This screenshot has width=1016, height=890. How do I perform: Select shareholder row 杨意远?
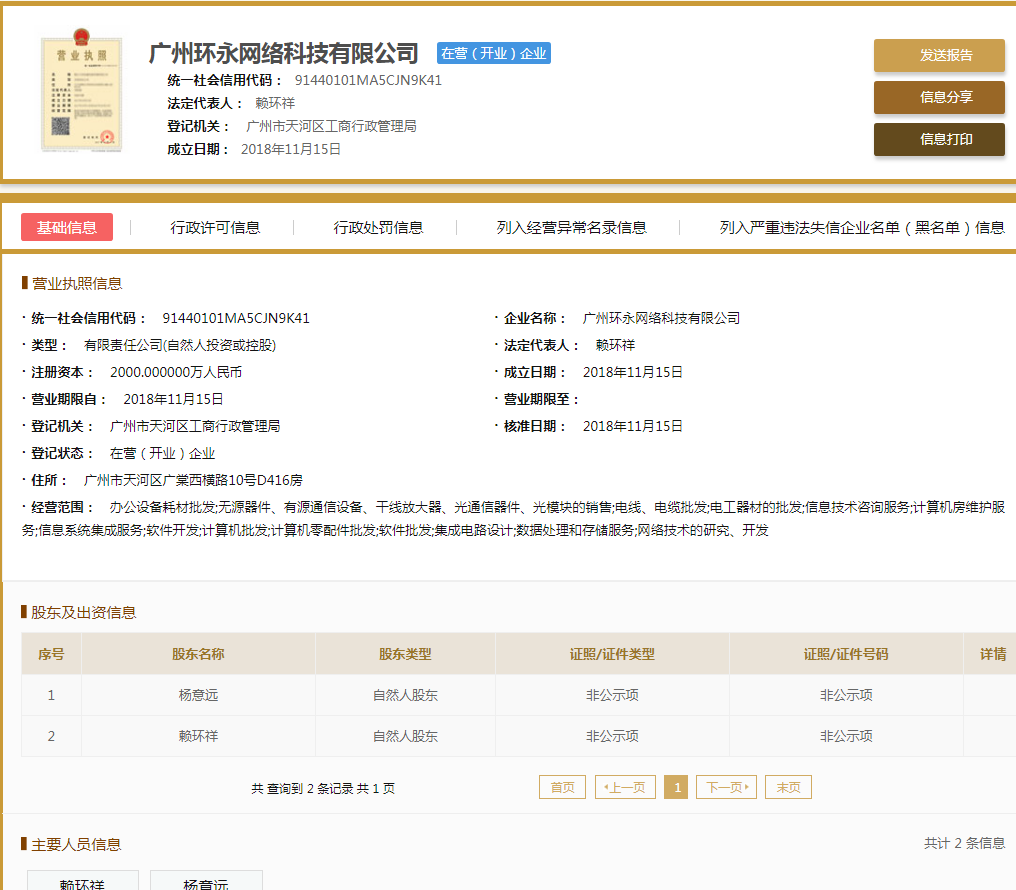198,695
